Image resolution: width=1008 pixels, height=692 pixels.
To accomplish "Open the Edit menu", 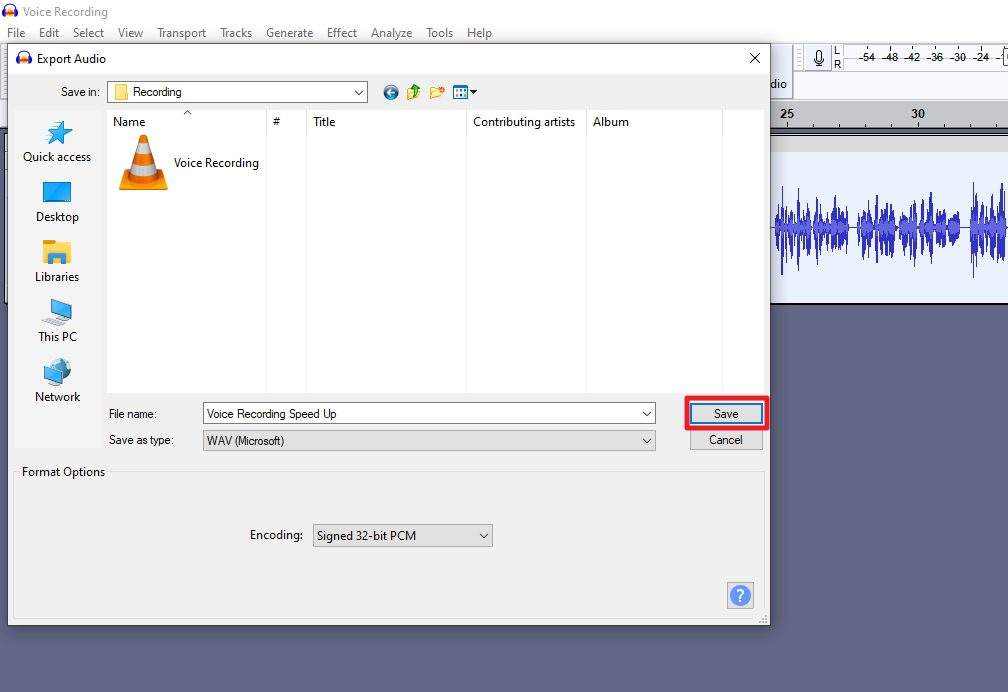I will 49,33.
